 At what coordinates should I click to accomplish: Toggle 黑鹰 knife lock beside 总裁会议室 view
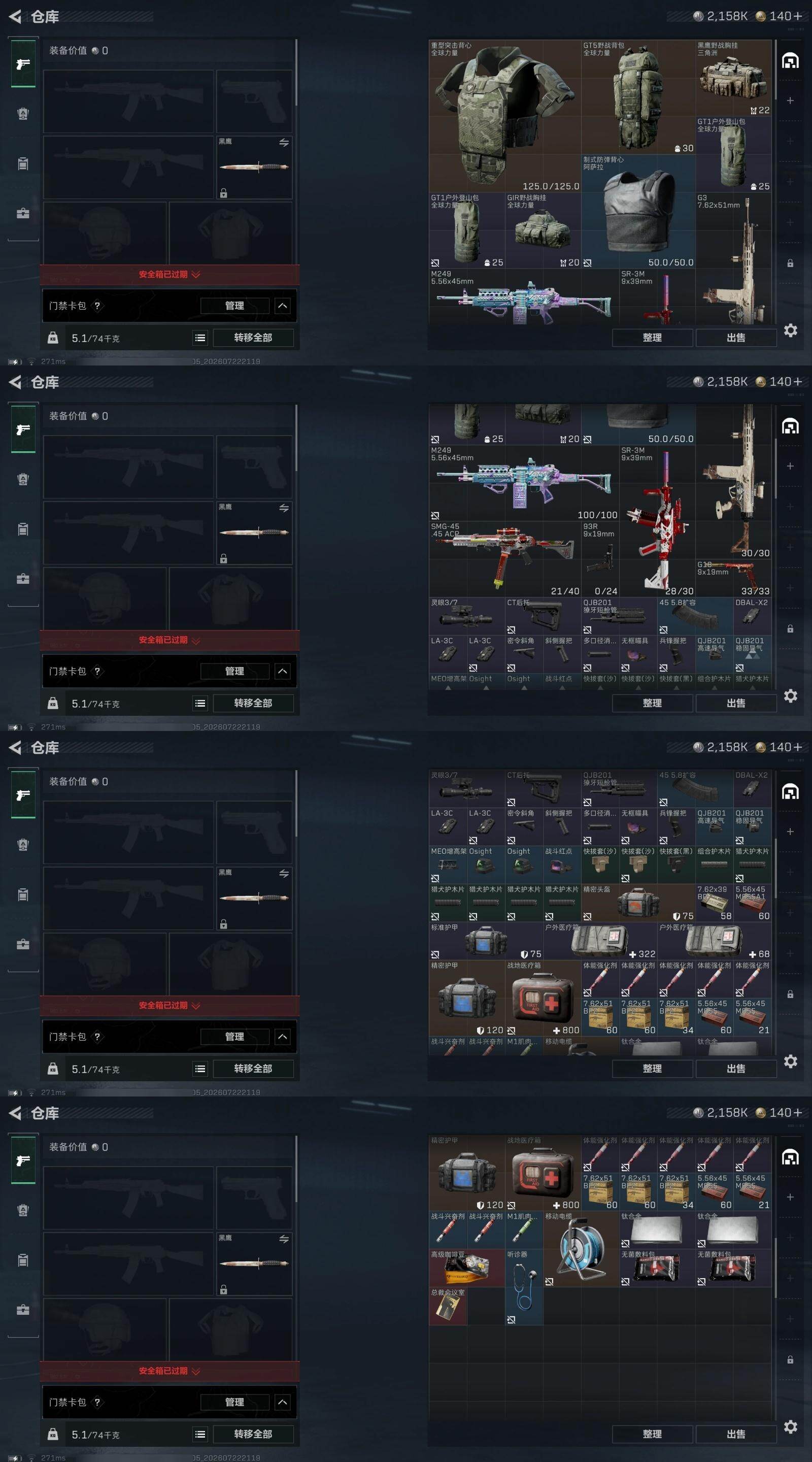[224, 1290]
